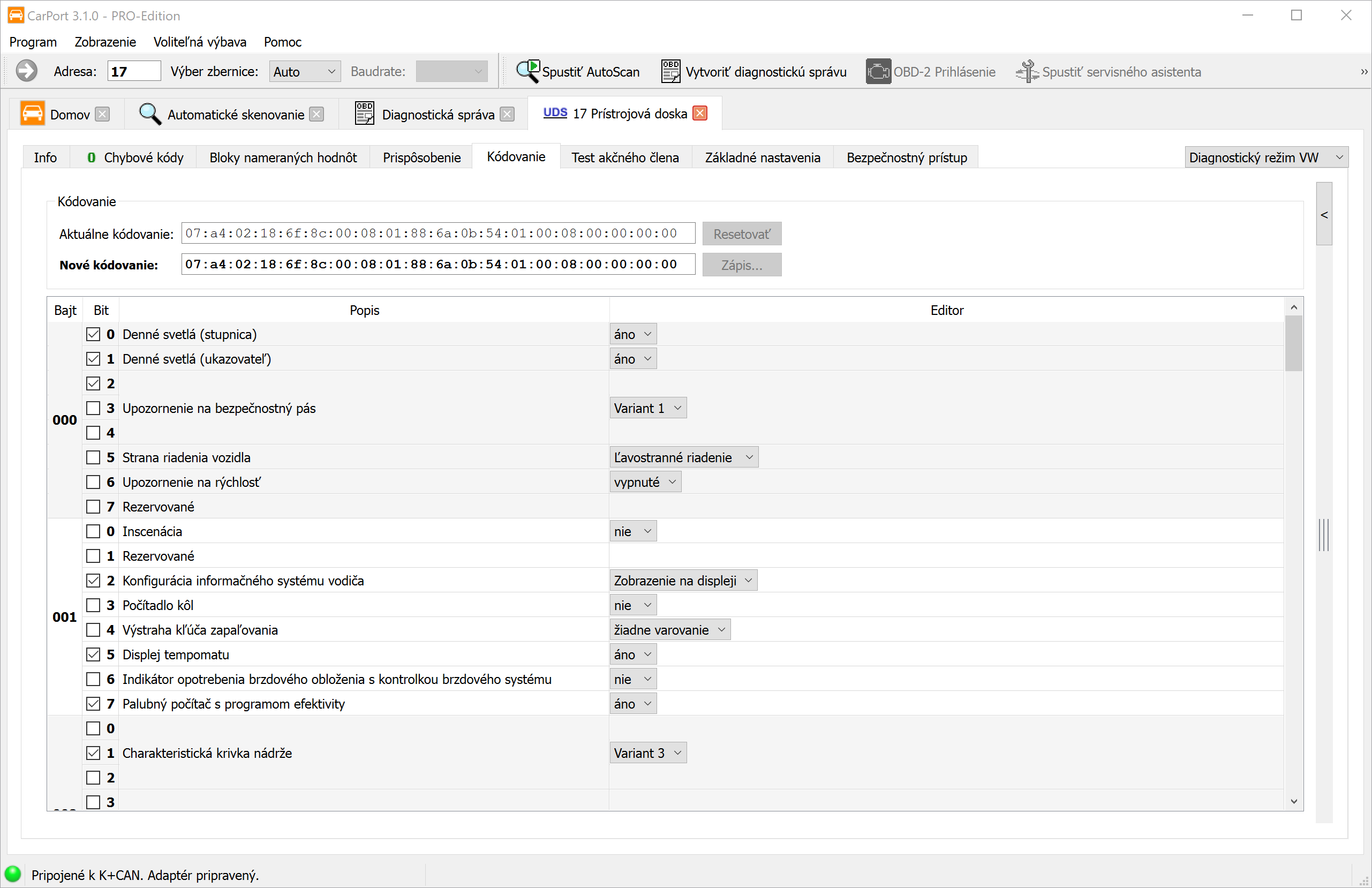Click the Spustiť AutoScan magnifier icon
This screenshot has width=1372, height=888.
coord(527,72)
